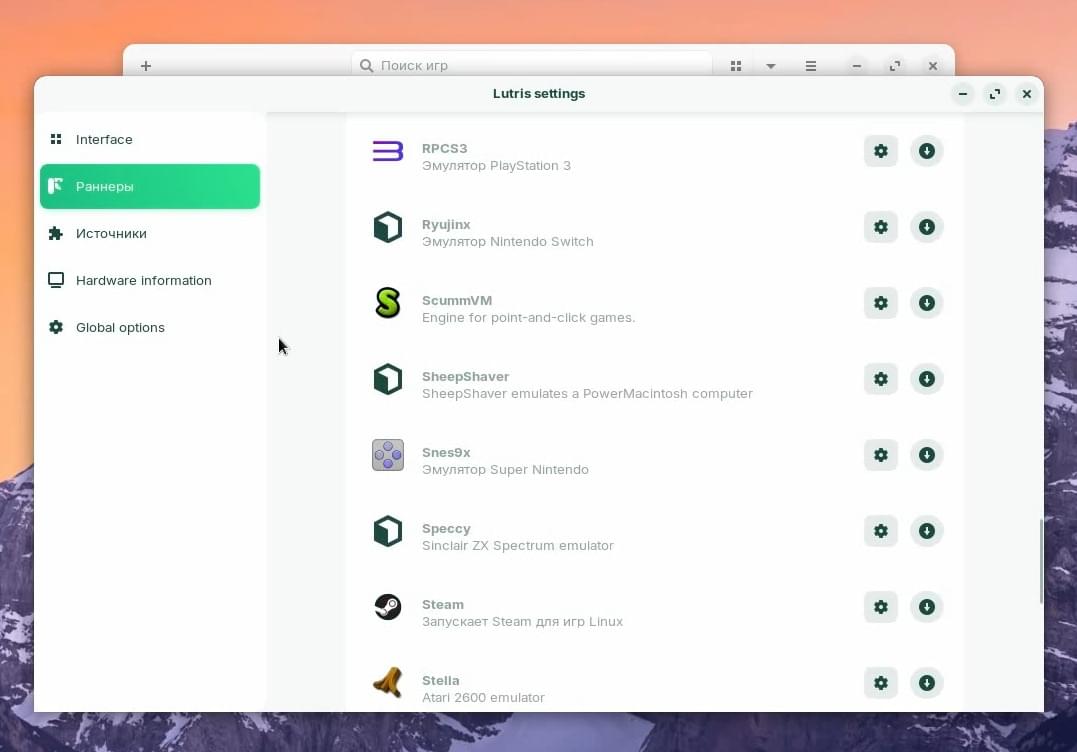Viewport: 1077px width, 752px height.
Task: Click 'Engine for point-and-click games.' text
Action: pyautogui.click(x=528, y=318)
